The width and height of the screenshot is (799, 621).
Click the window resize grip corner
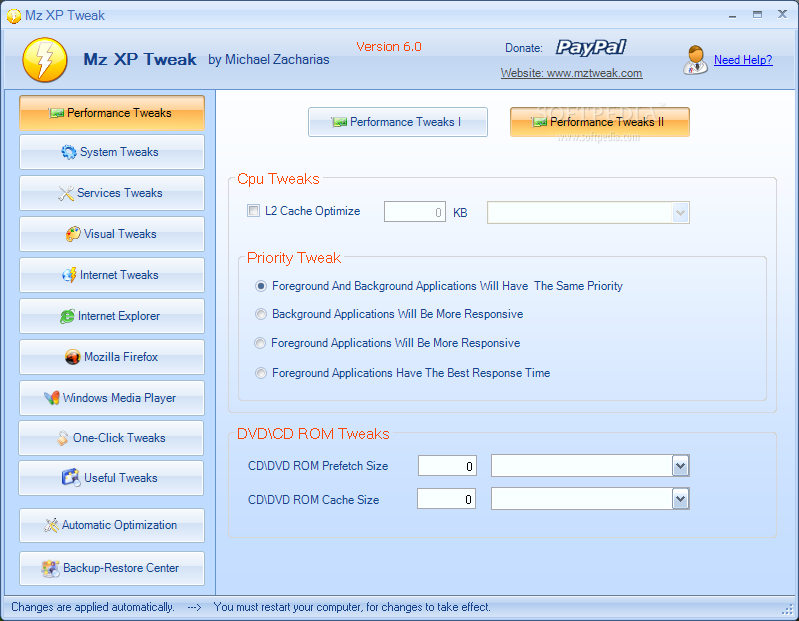click(x=788, y=609)
